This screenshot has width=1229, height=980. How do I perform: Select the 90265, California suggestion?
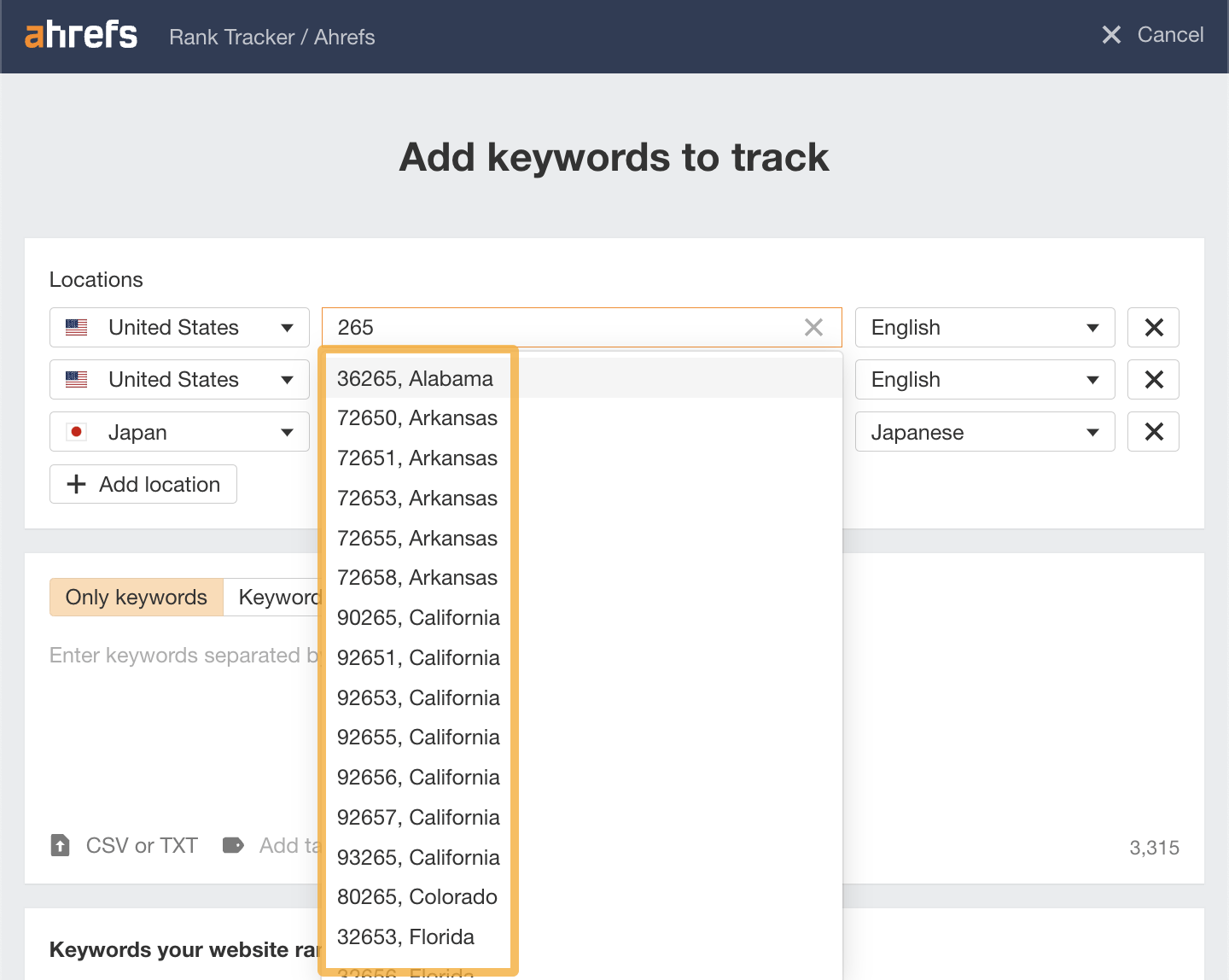click(418, 617)
